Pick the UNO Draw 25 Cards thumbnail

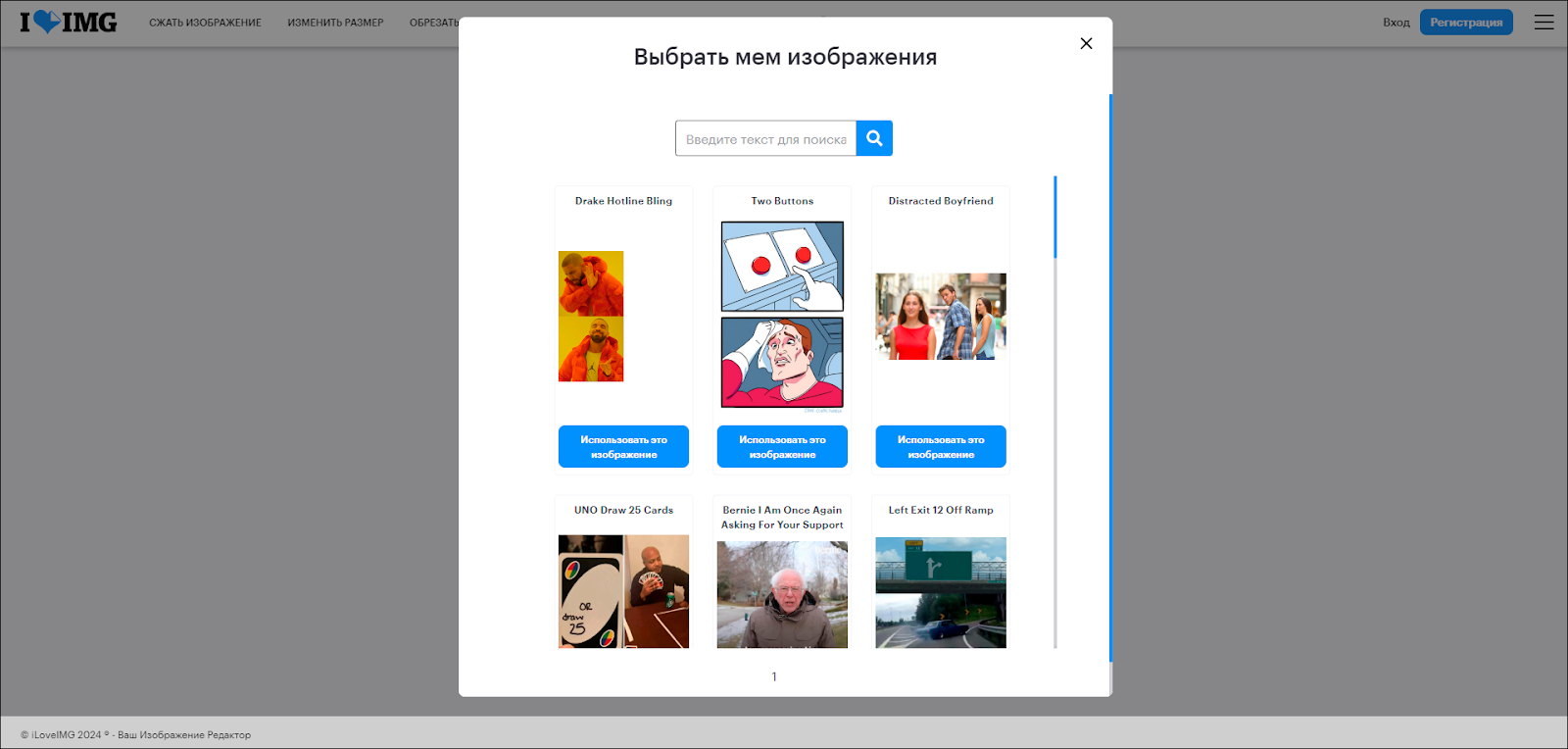pos(623,591)
